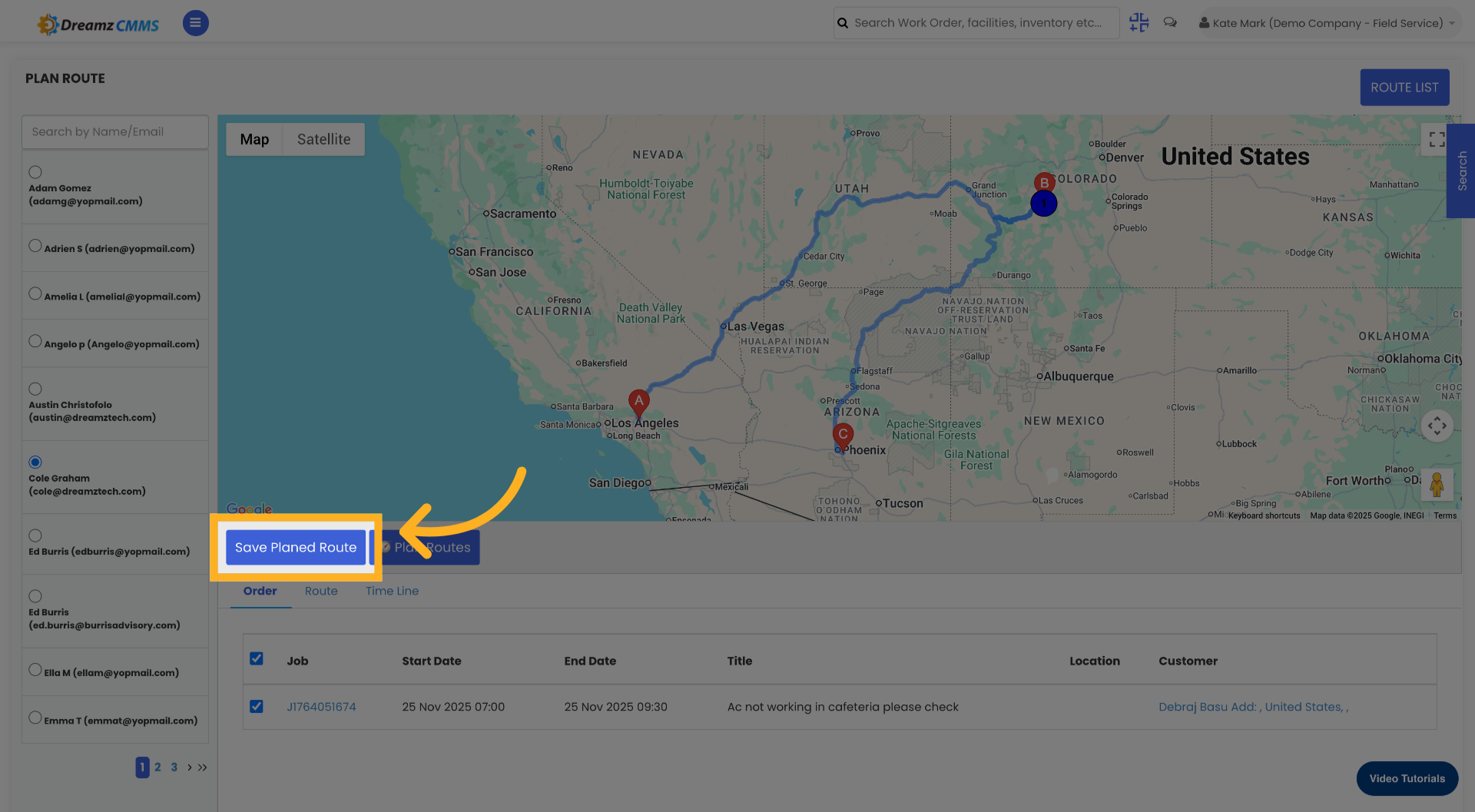Viewport: 1475px width, 812px height.
Task: Switch map view to Satellite
Action: (323, 139)
